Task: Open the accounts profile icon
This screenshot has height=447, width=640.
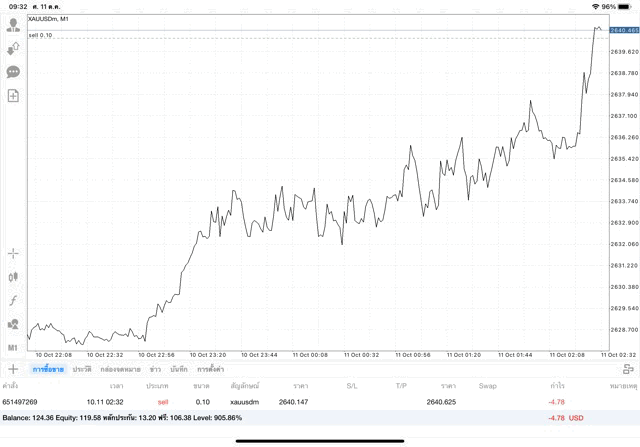Action: [x=13, y=24]
